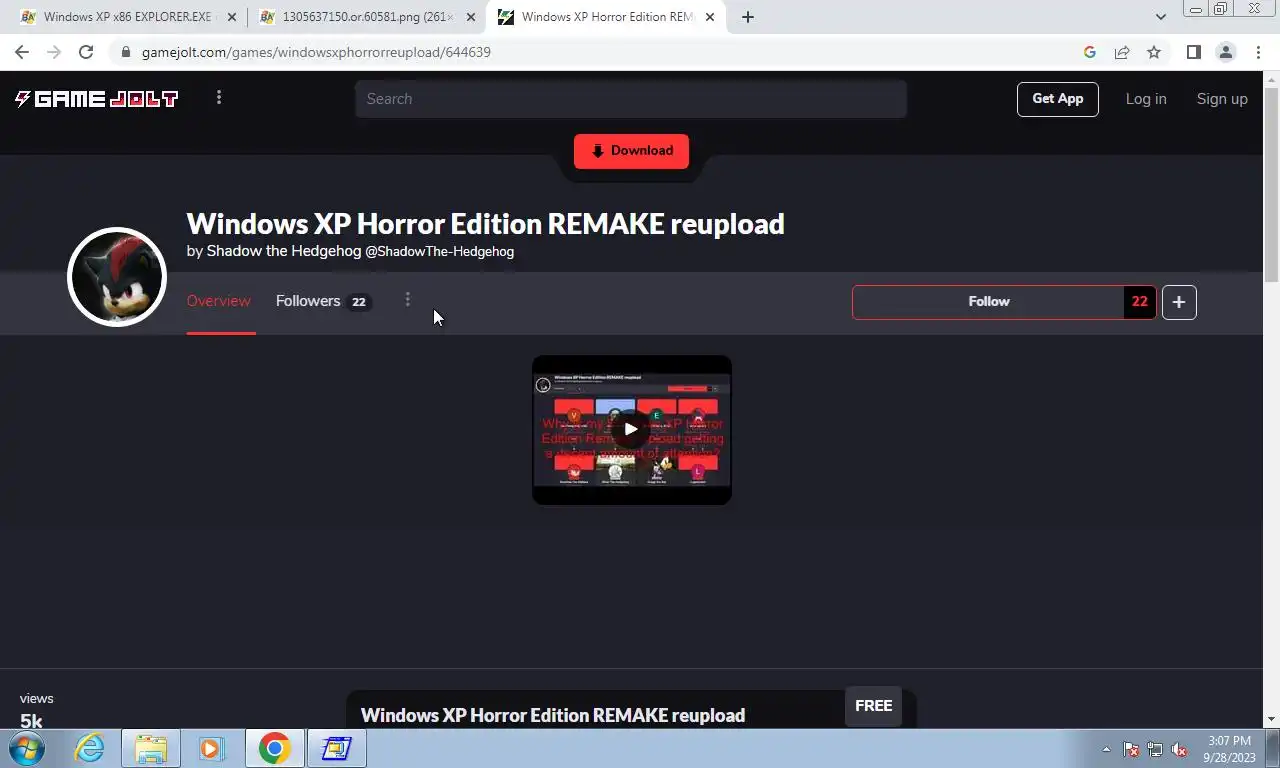Click the 5k views count
This screenshot has width=1280, height=768.
[31, 721]
